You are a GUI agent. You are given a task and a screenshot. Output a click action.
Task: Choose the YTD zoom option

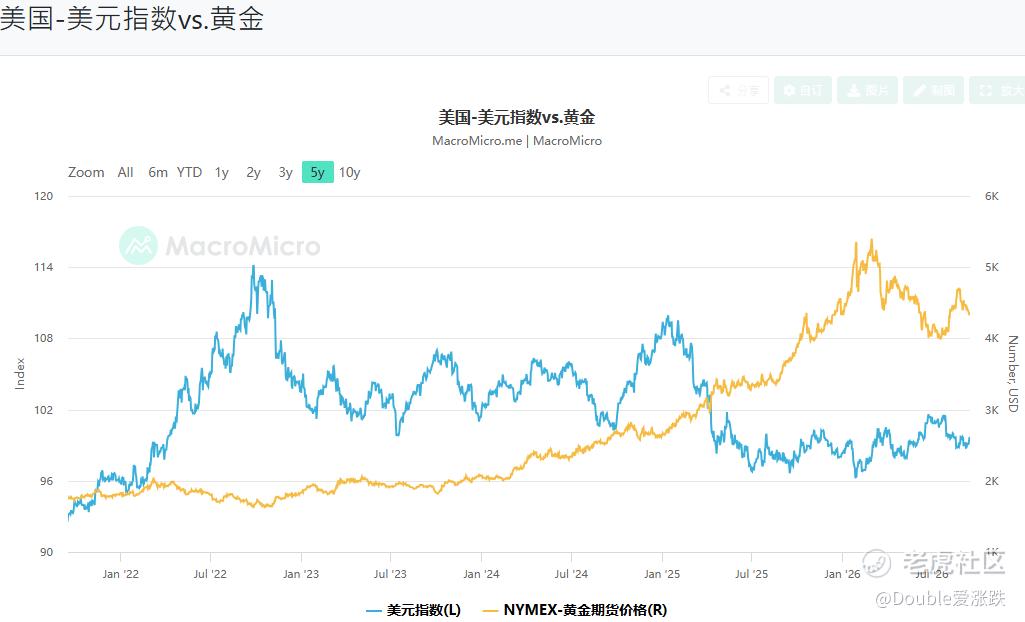click(x=190, y=172)
